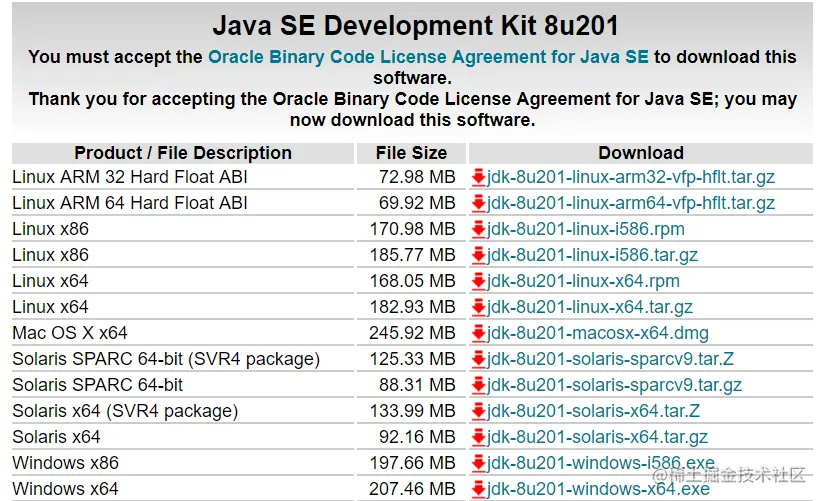This screenshot has height=501, width=822.
Task: Click the 207.46 MB file size
Action: [413, 489]
